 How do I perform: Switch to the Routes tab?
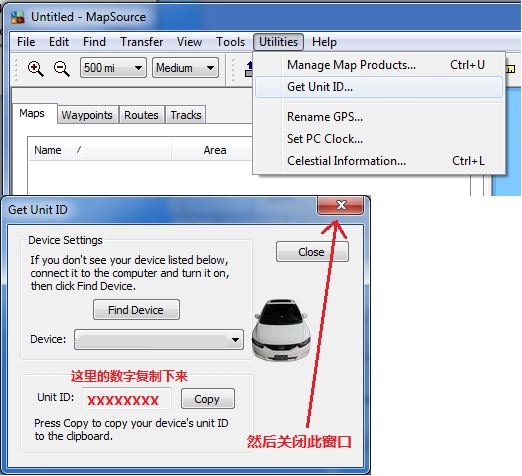coord(141,115)
